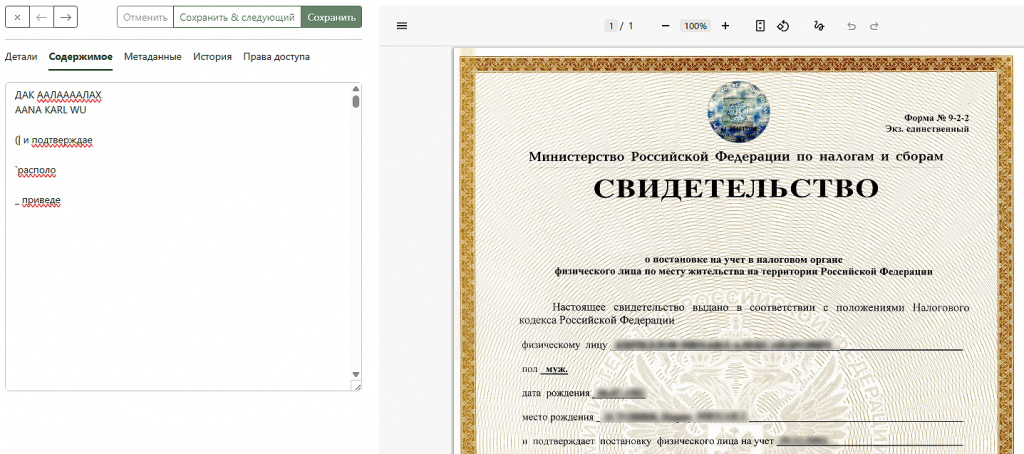Go to the next document arrow
This screenshot has height=454, width=1024.
65,17
